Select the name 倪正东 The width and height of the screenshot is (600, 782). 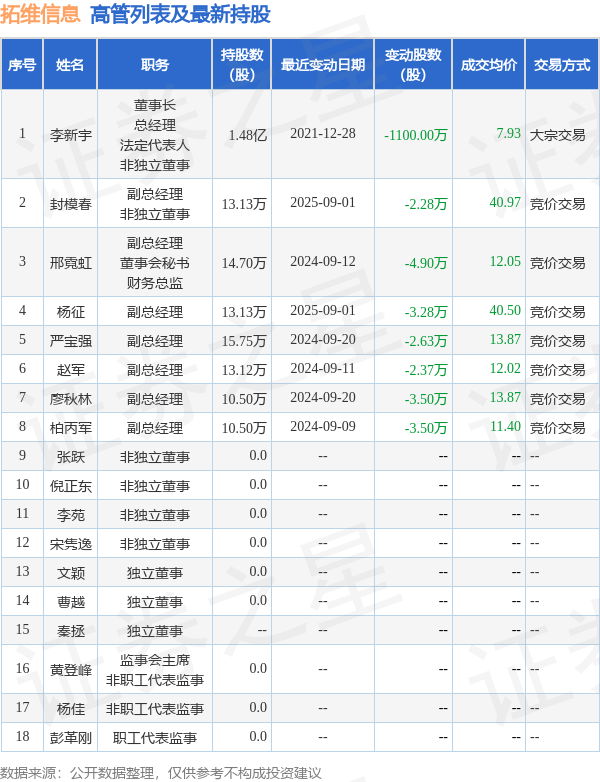(70, 485)
